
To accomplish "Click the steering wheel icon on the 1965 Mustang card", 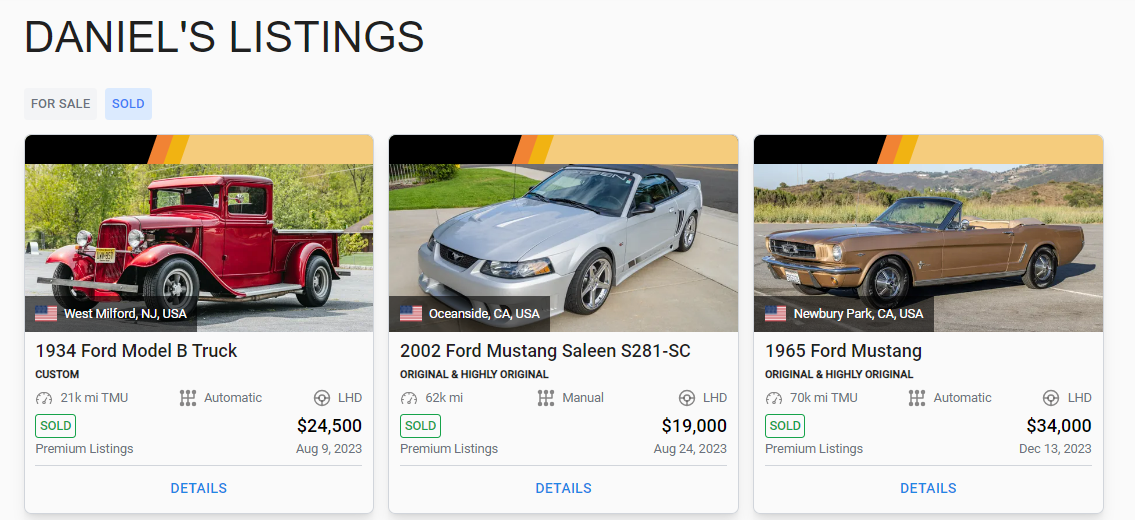I will point(1051,398).
